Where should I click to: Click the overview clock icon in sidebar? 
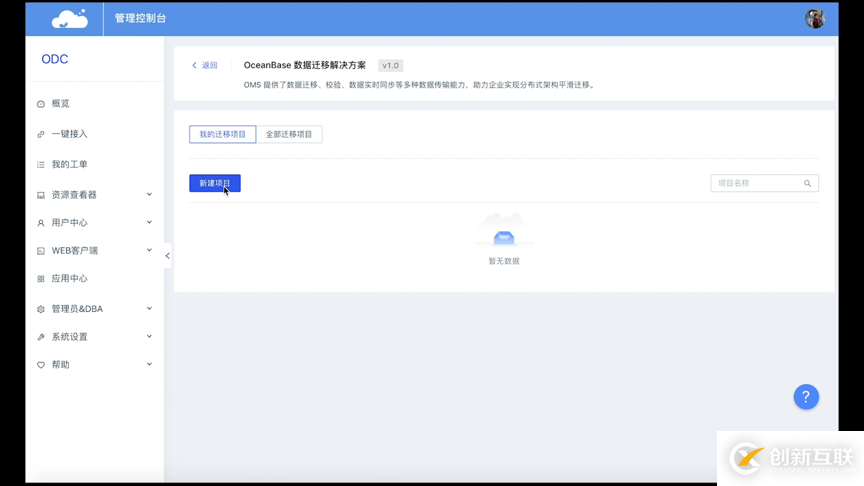click(x=41, y=104)
